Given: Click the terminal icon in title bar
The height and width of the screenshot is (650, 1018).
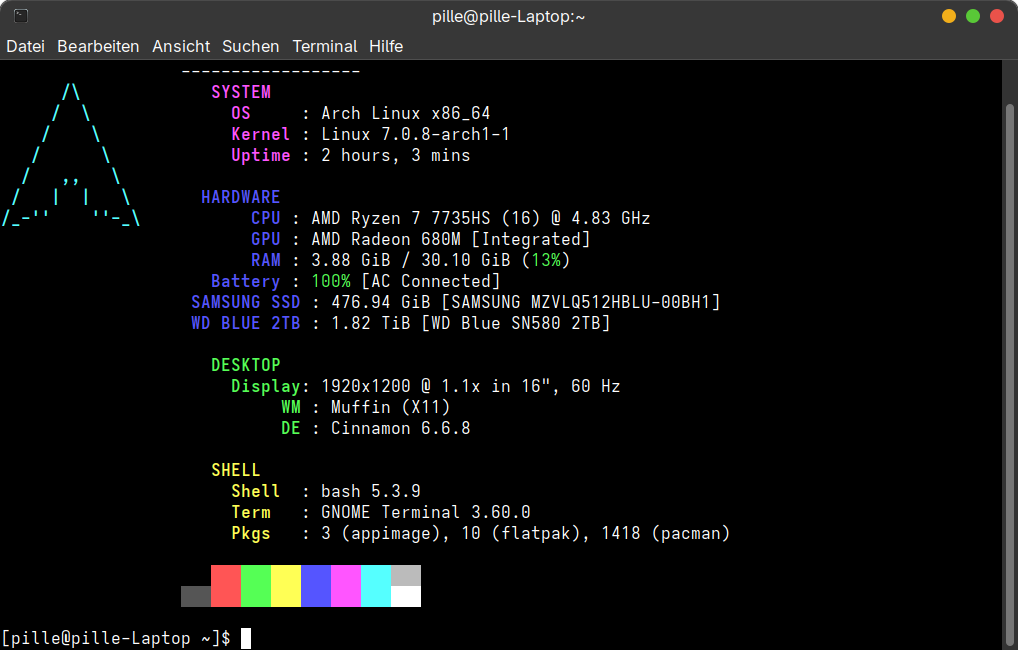Looking at the screenshot, I should [x=21, y=16].
